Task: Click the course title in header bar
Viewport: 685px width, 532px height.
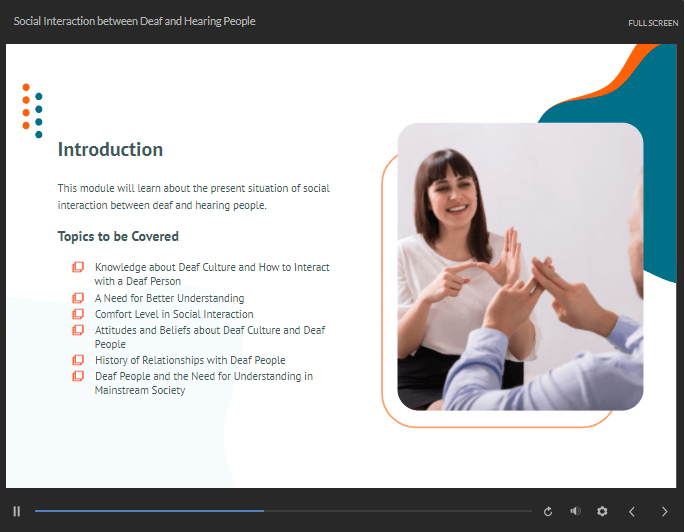Action: (134, 21)
